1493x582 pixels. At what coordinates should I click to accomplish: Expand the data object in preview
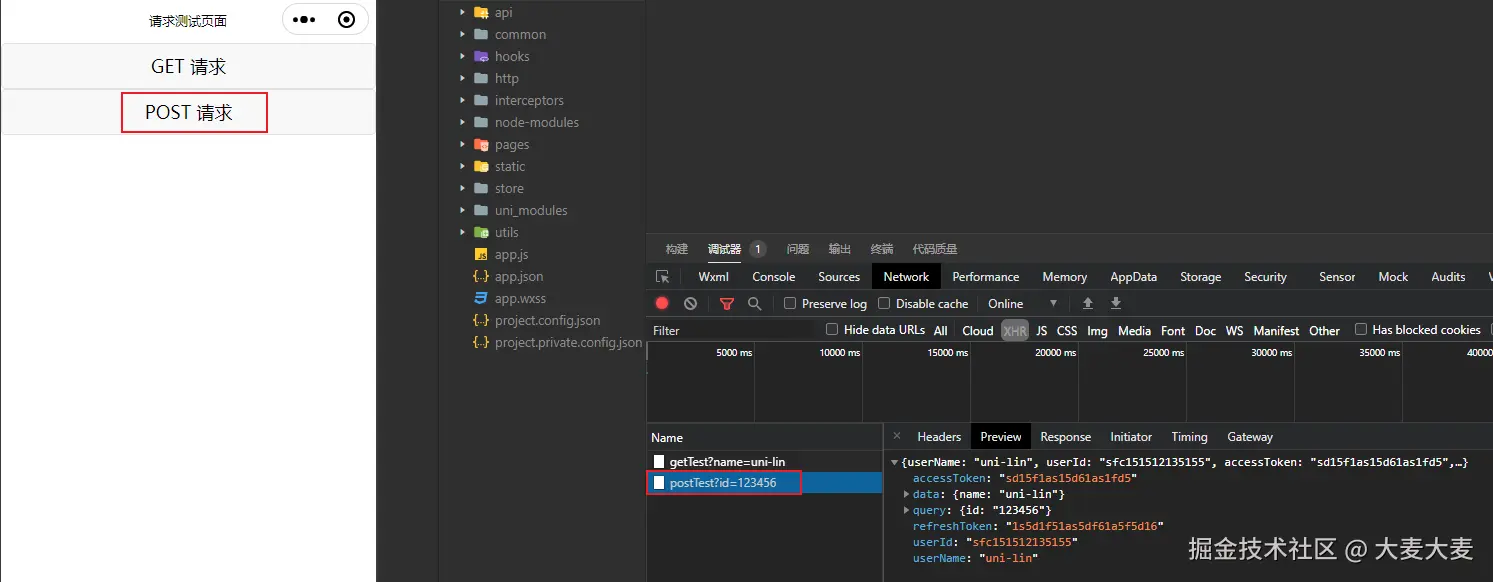907,494
